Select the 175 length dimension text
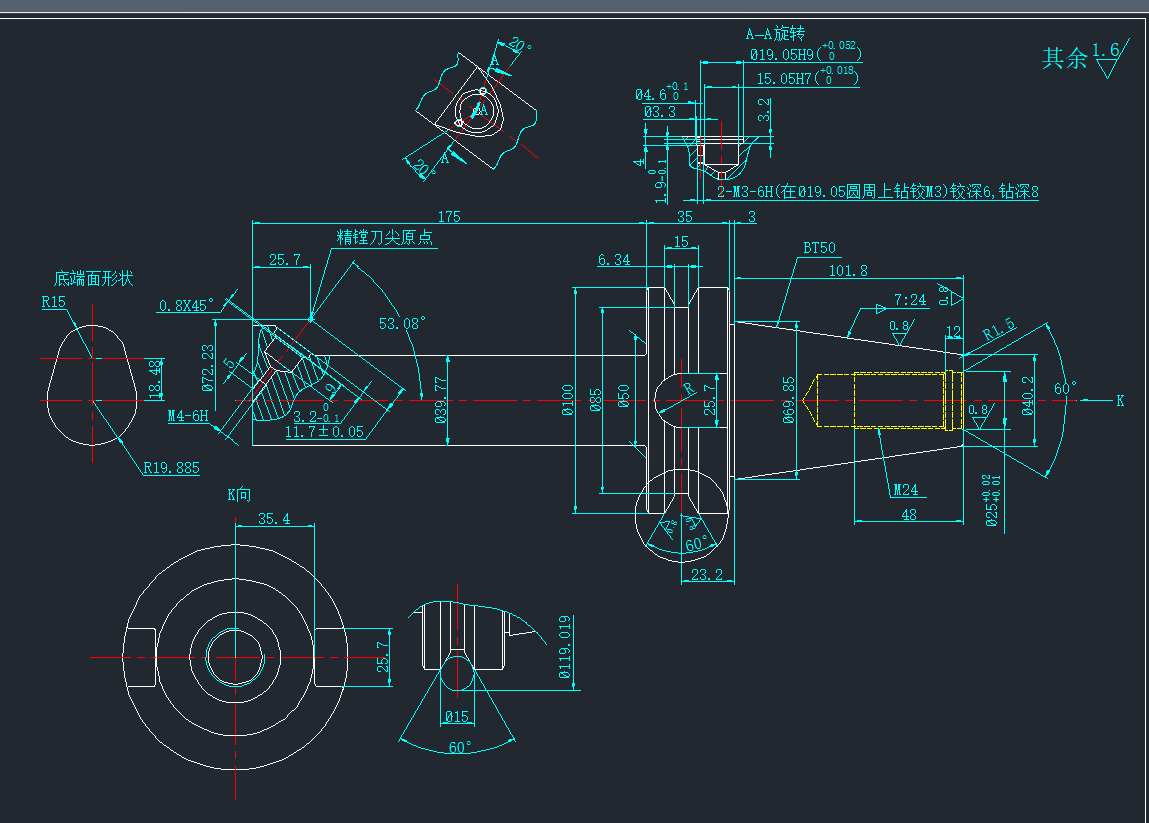 tap(449, 215)
